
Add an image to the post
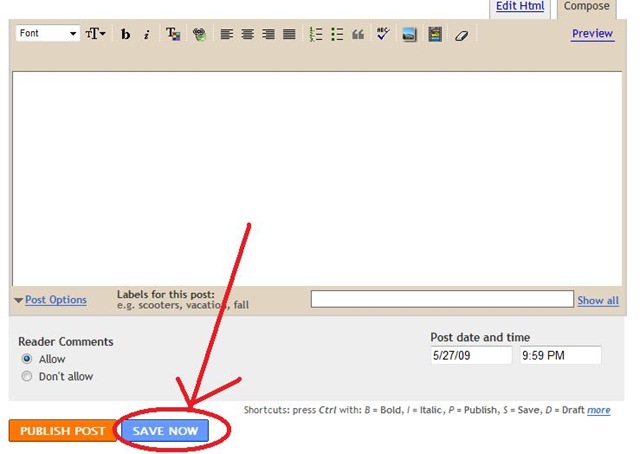pyautogui.click(x=409, y=34)
